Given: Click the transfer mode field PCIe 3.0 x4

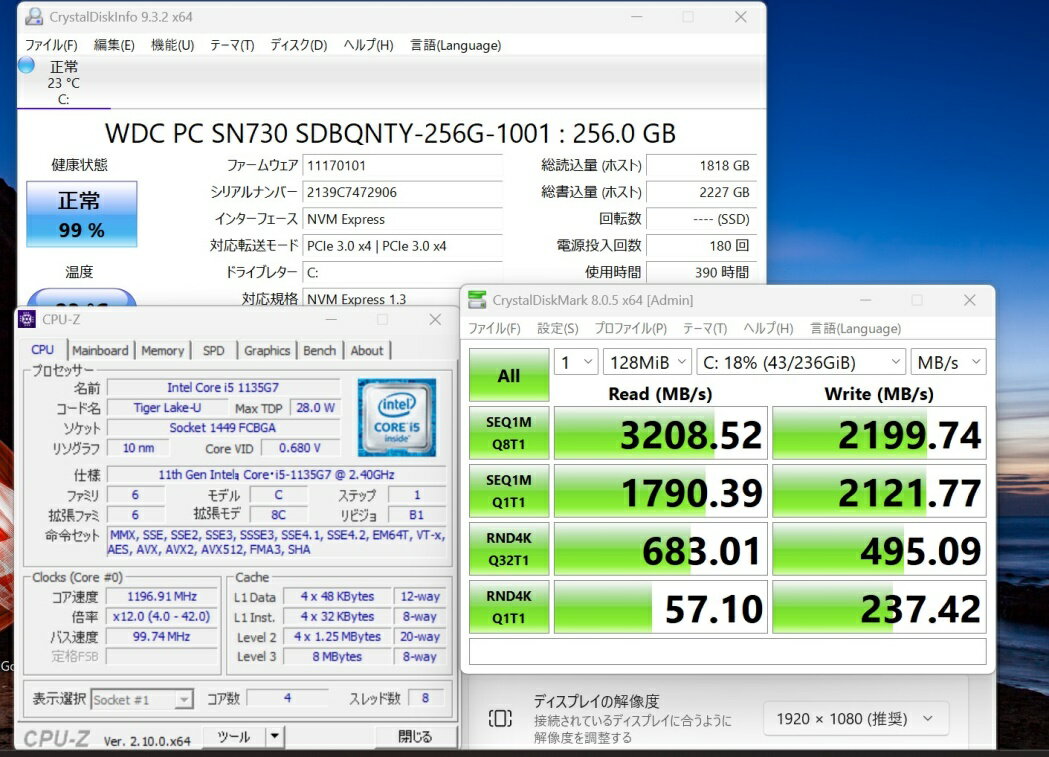Looking at the screenshot, I should pos(403,245).
